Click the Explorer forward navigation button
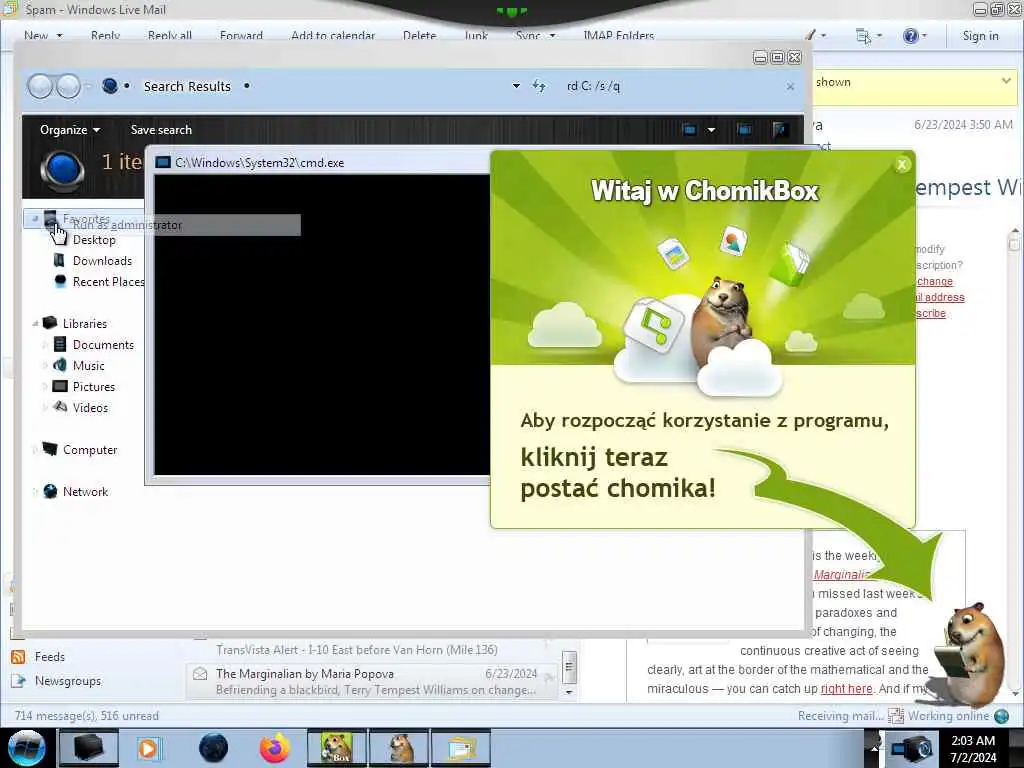The height and width of the screenshot is (768, 1024). click(x=68, y=86)
